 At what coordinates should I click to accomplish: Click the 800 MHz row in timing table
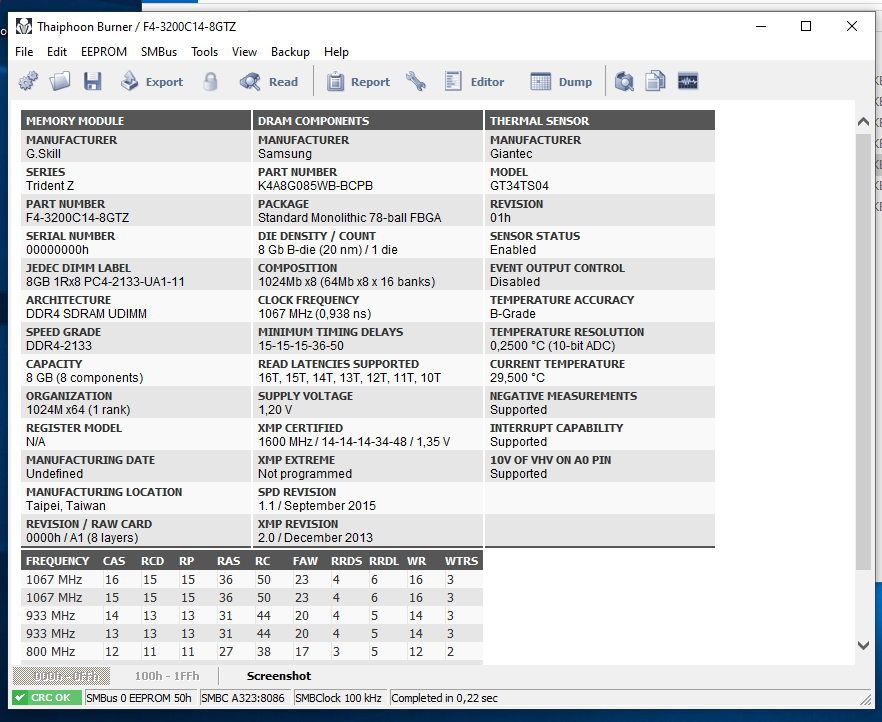click(x=252, y=652)
